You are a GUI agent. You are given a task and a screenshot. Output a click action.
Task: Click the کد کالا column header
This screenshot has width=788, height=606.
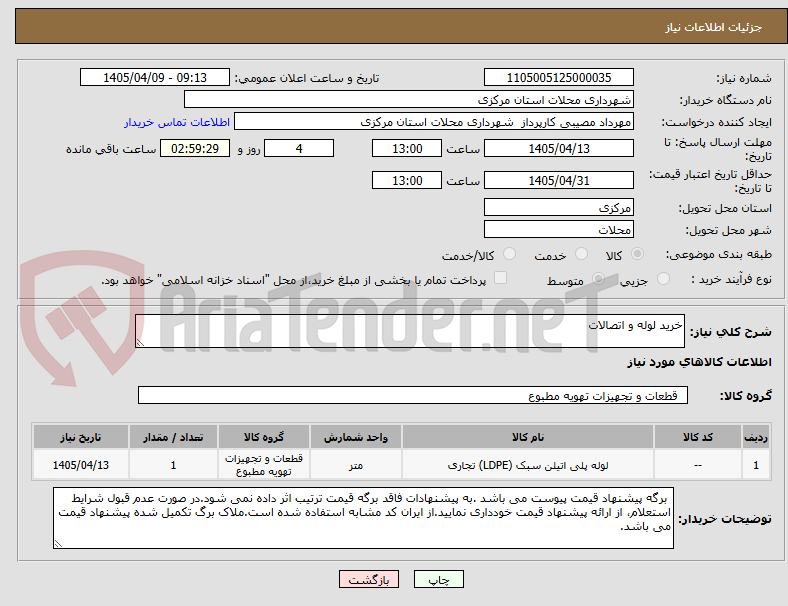[x=698, y=437]
